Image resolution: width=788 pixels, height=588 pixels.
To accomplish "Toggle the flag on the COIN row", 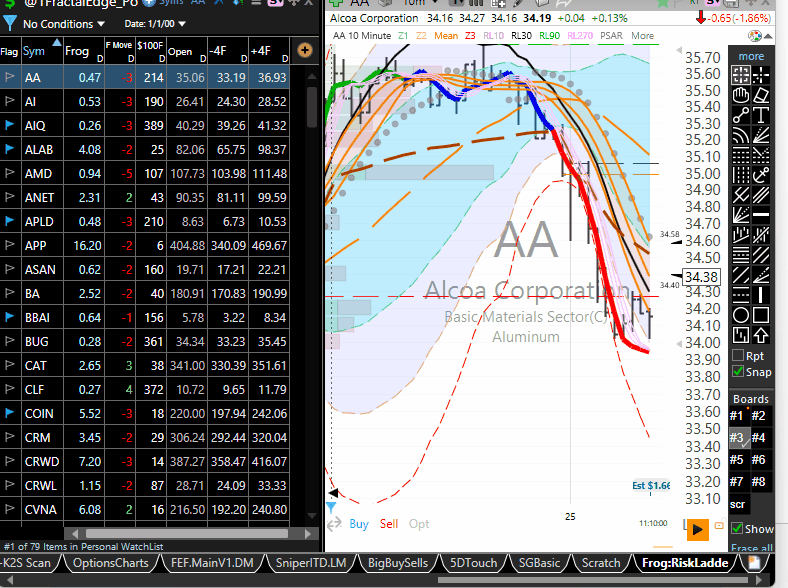I will click(10, 413).
